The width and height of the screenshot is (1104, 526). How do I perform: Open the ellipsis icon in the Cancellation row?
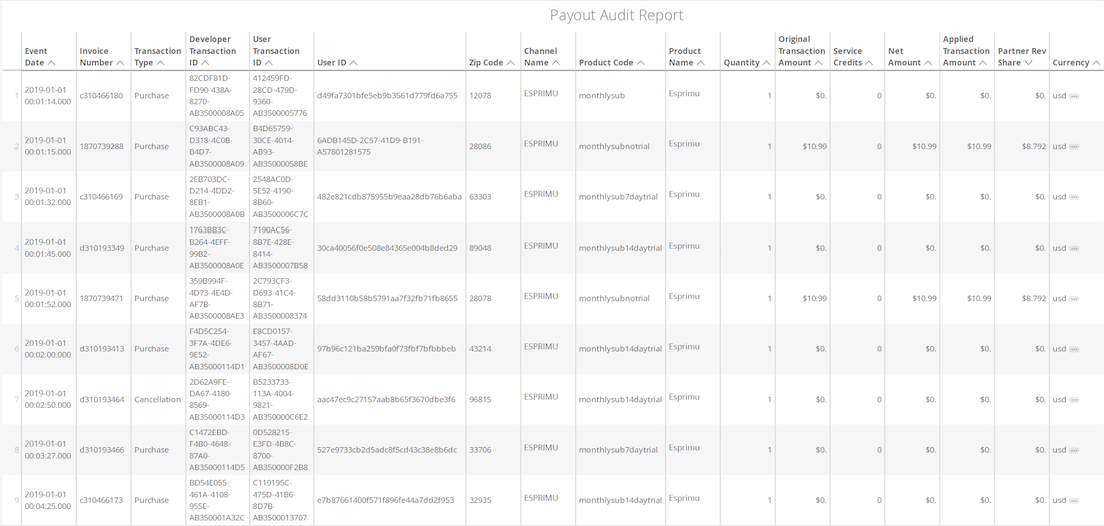click(x=1074, y=400)
